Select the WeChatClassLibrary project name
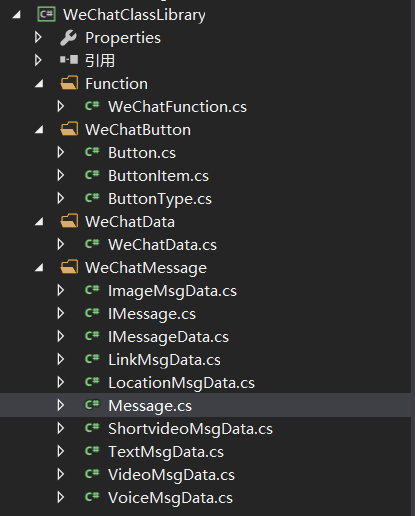The height and width of the screenshot is (516, 415). [134, 15]
